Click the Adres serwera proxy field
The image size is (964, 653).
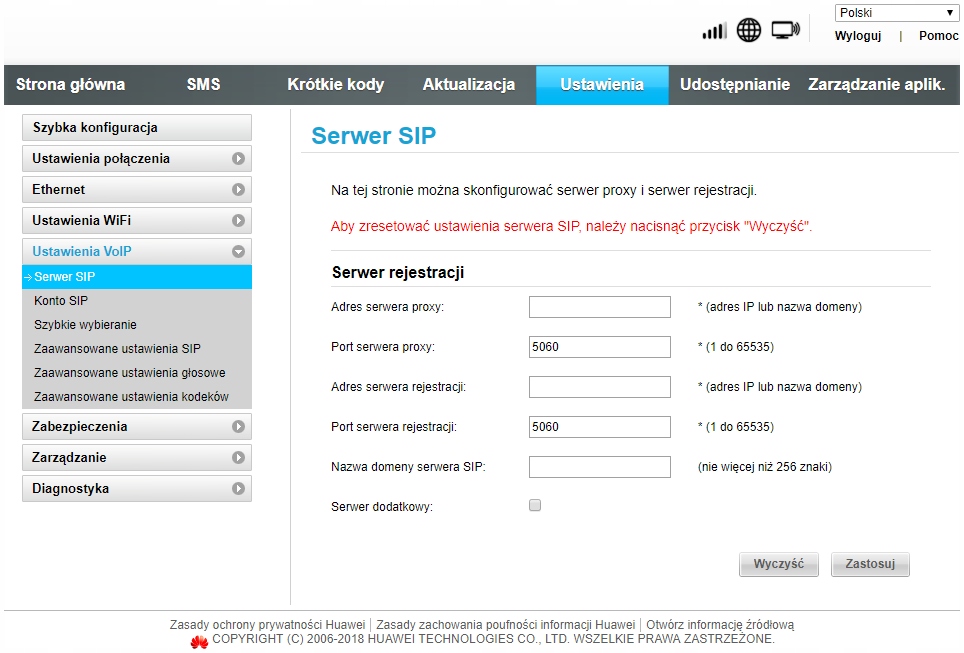[599, 307]
